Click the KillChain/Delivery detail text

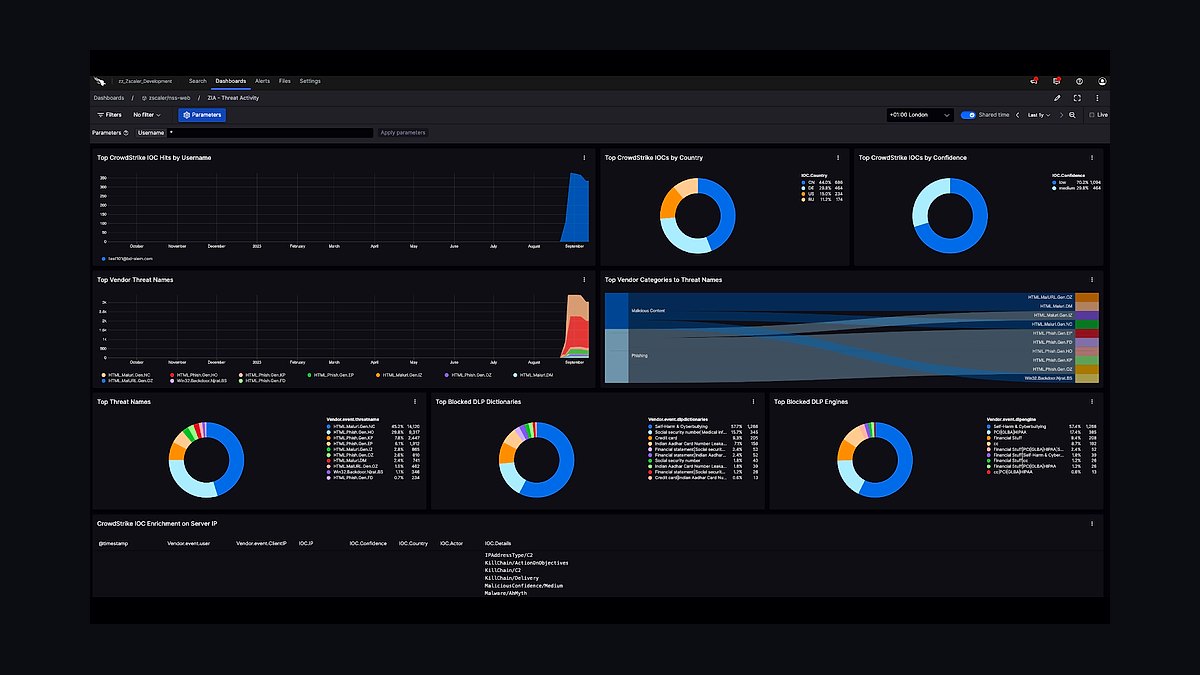click(511, 578)
